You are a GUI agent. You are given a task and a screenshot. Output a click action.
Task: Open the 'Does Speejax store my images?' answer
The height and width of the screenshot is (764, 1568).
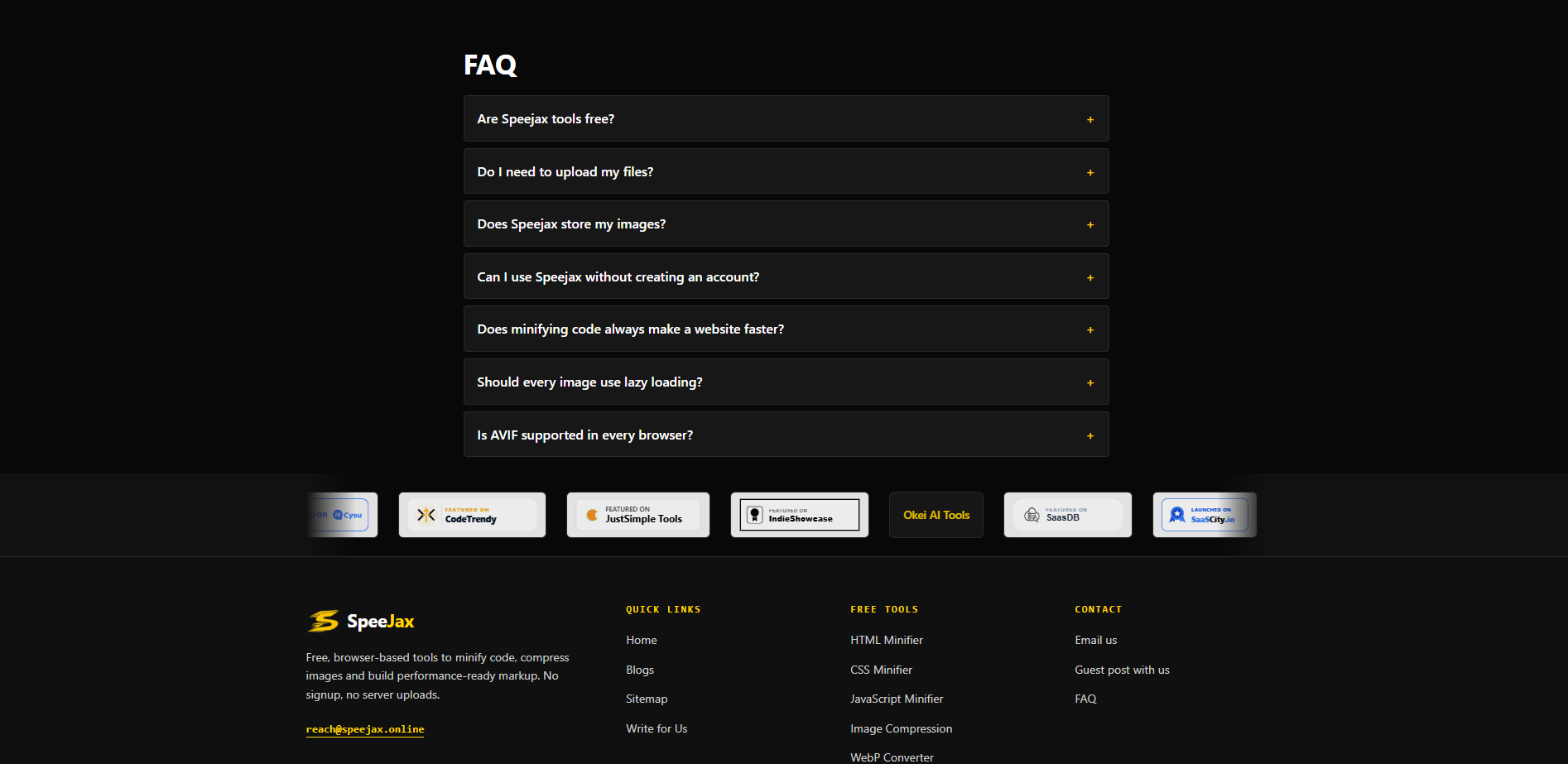786,223
